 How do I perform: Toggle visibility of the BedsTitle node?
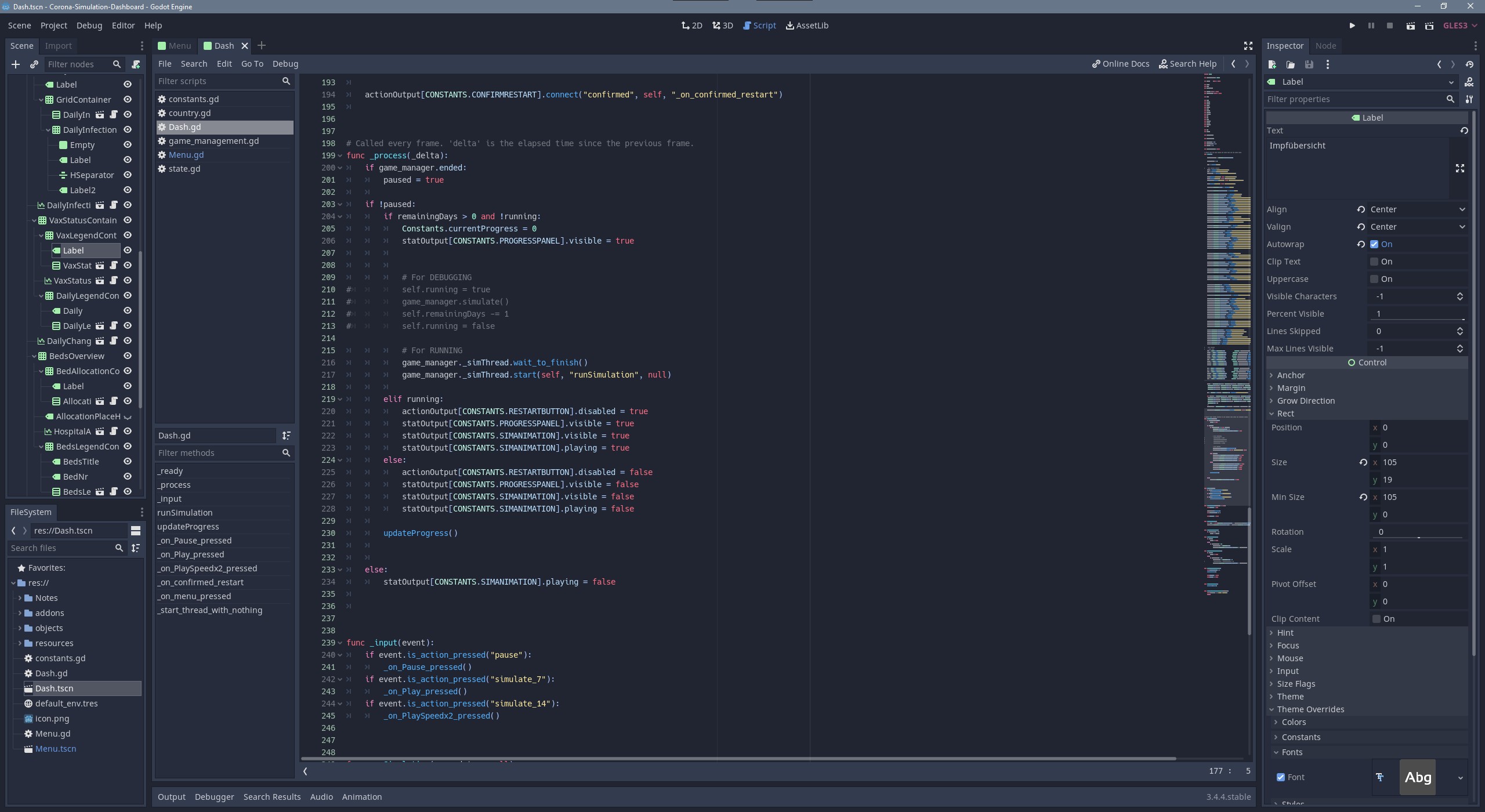point(128,462)
